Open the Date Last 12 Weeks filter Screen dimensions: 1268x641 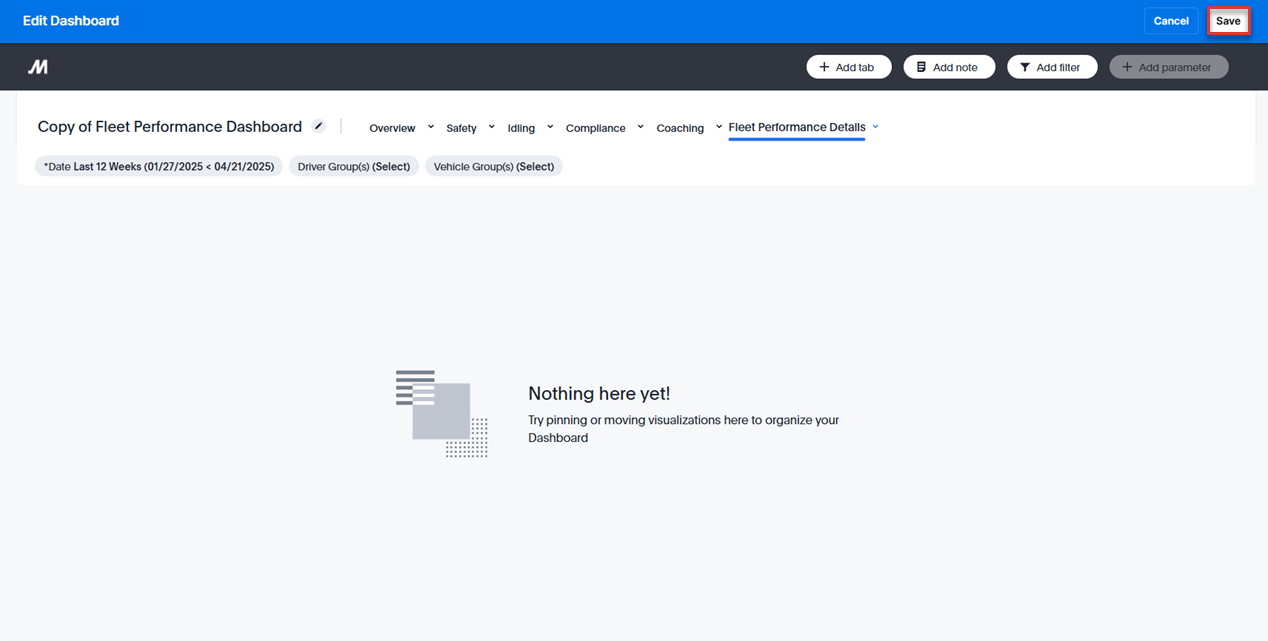pos(159,167)
